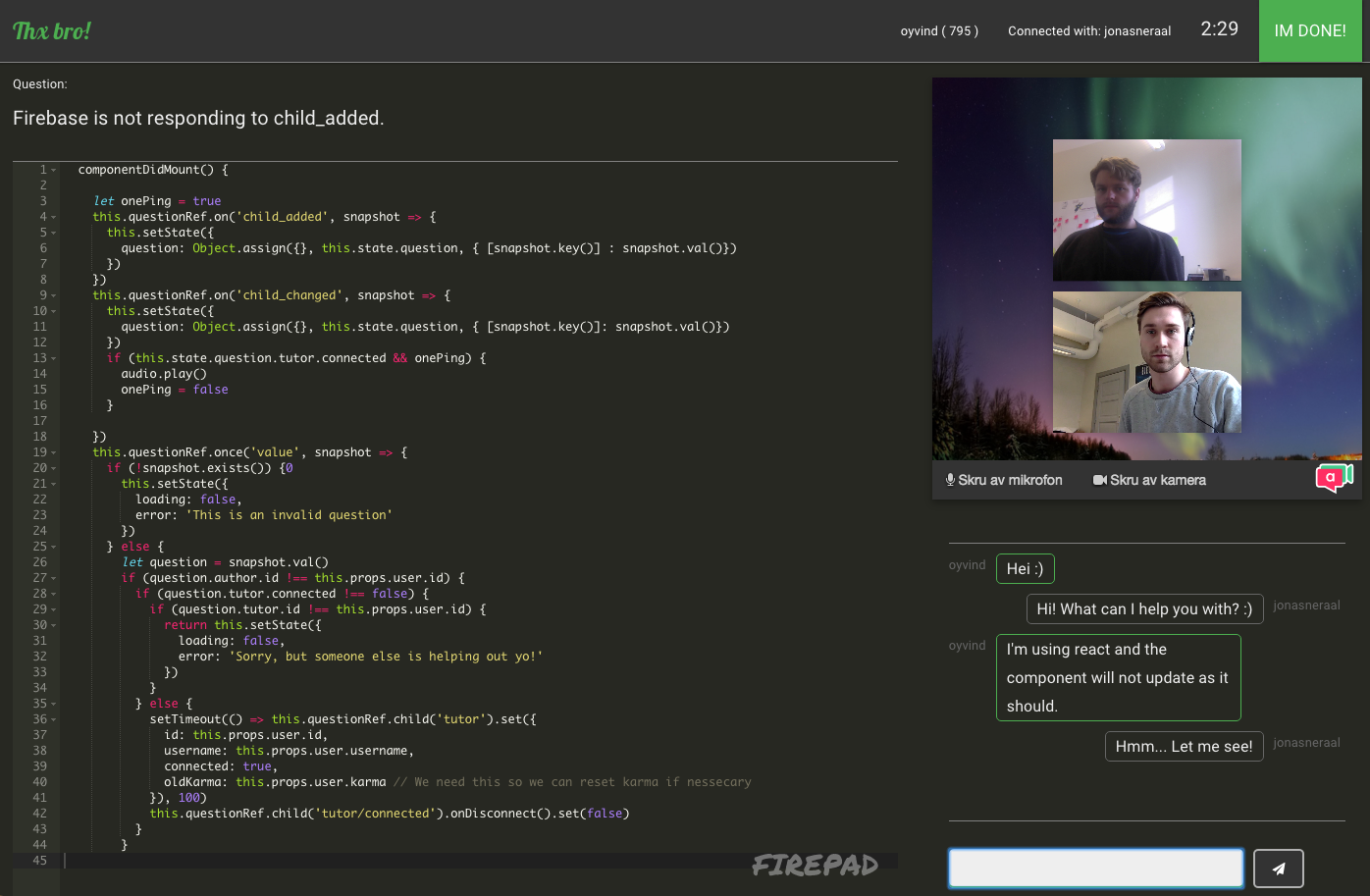
Task: Click the empty editor line 45
Action: [x=479, y=861]
